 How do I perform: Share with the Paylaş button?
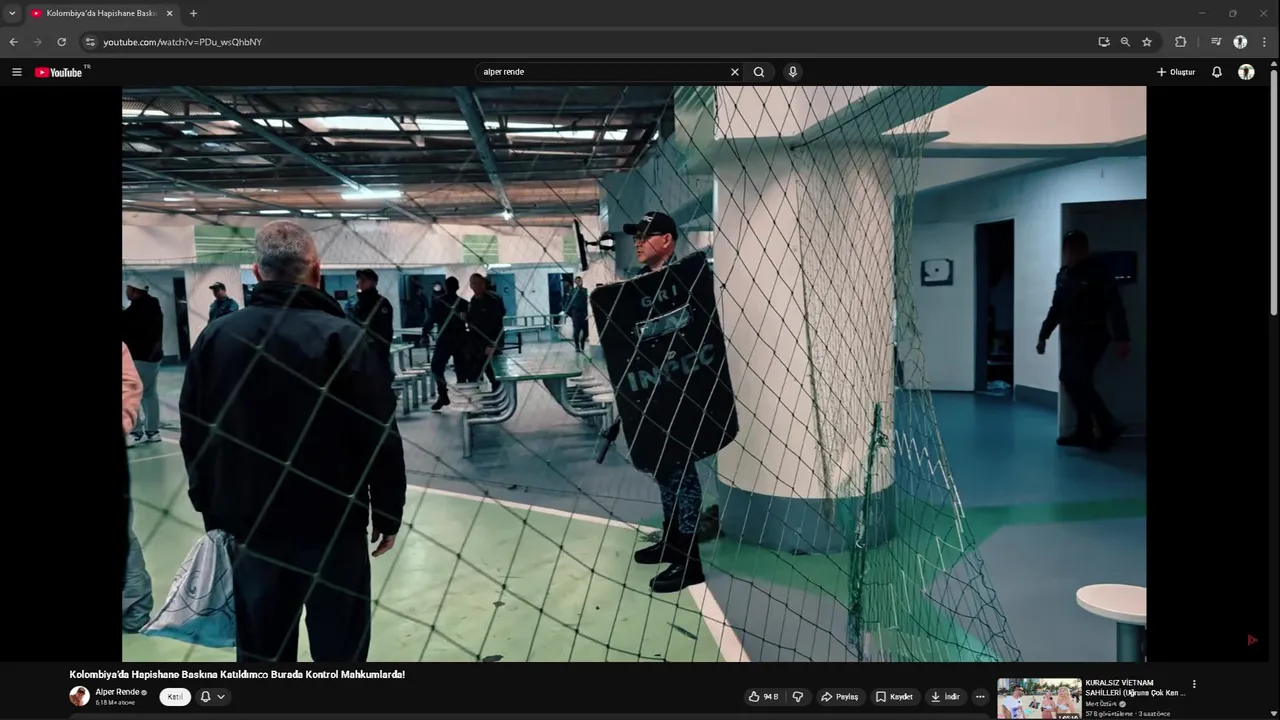click(x=840, y=697)
